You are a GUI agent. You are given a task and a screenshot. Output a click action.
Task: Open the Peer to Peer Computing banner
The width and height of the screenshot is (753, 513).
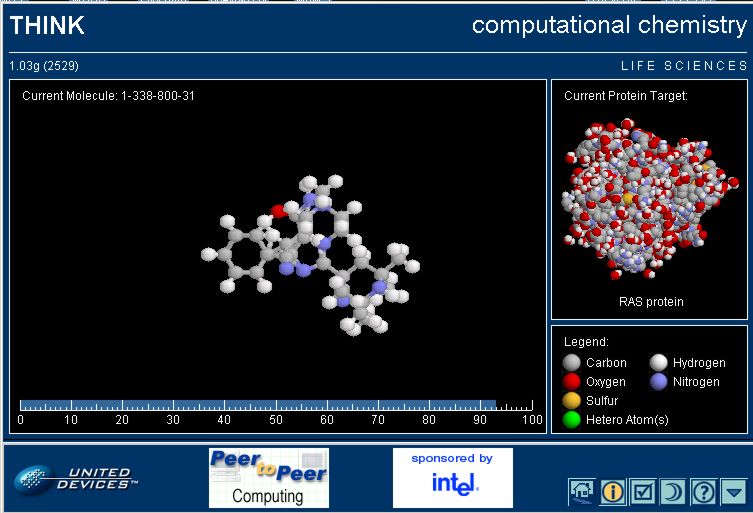pyautogui.click(x=269, y=478)
